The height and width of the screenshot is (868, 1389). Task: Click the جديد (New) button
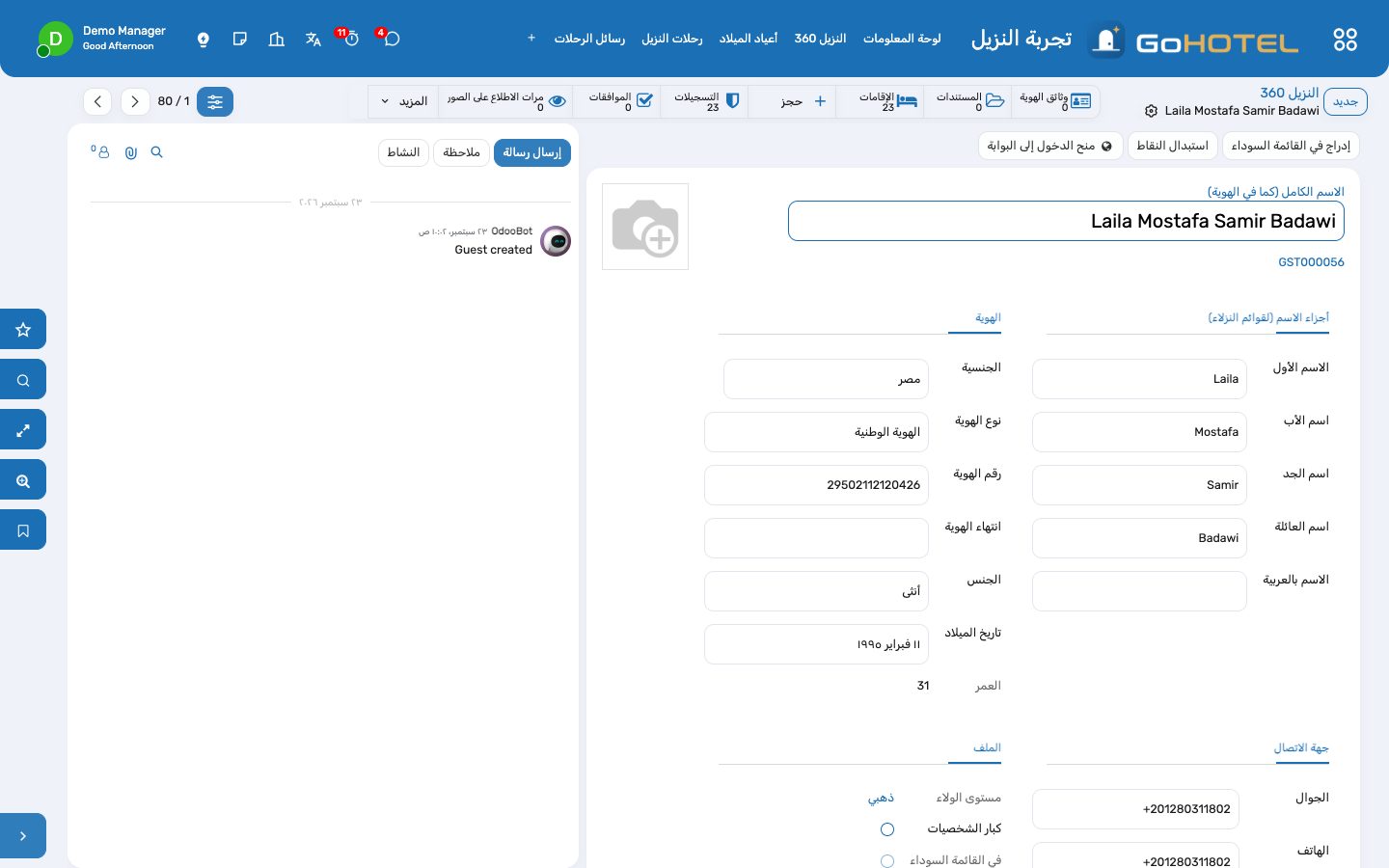tap(1345, 101)
